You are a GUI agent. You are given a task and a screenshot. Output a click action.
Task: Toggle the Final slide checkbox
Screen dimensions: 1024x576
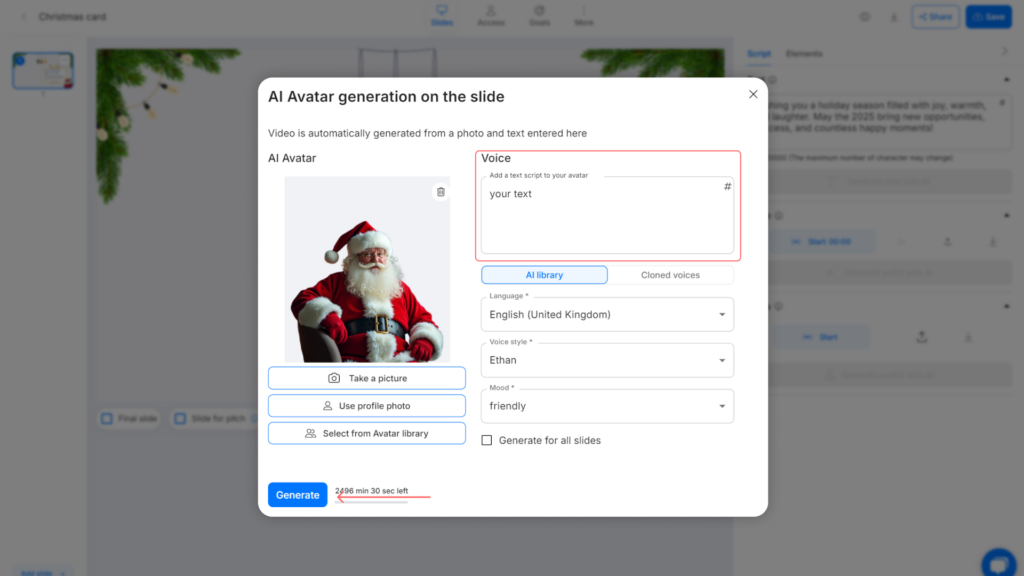(106, 419)
